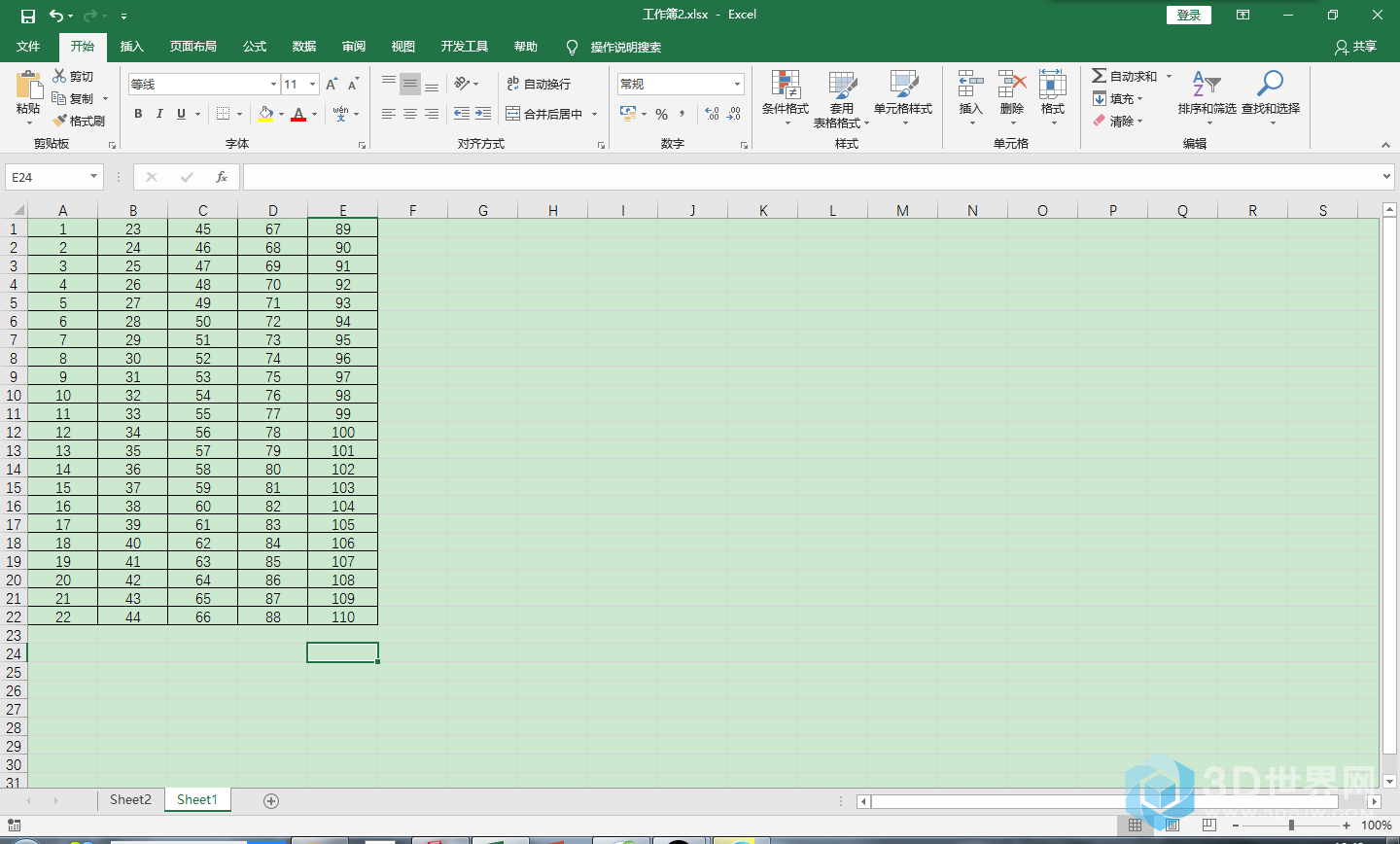Switch to the Data (数据) tab
Image resolution: width=1400 pixels, height=844 pixels.
pos(304,47)
